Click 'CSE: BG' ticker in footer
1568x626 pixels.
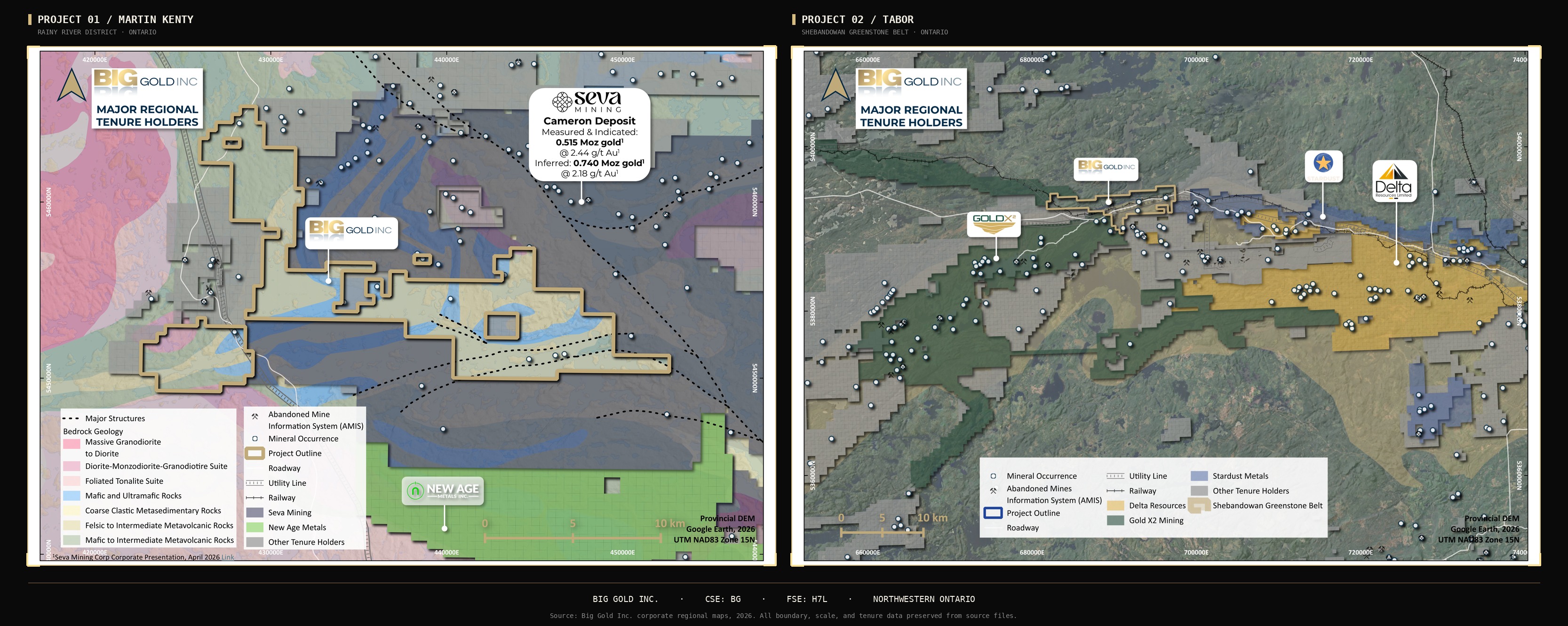point(723,599)
